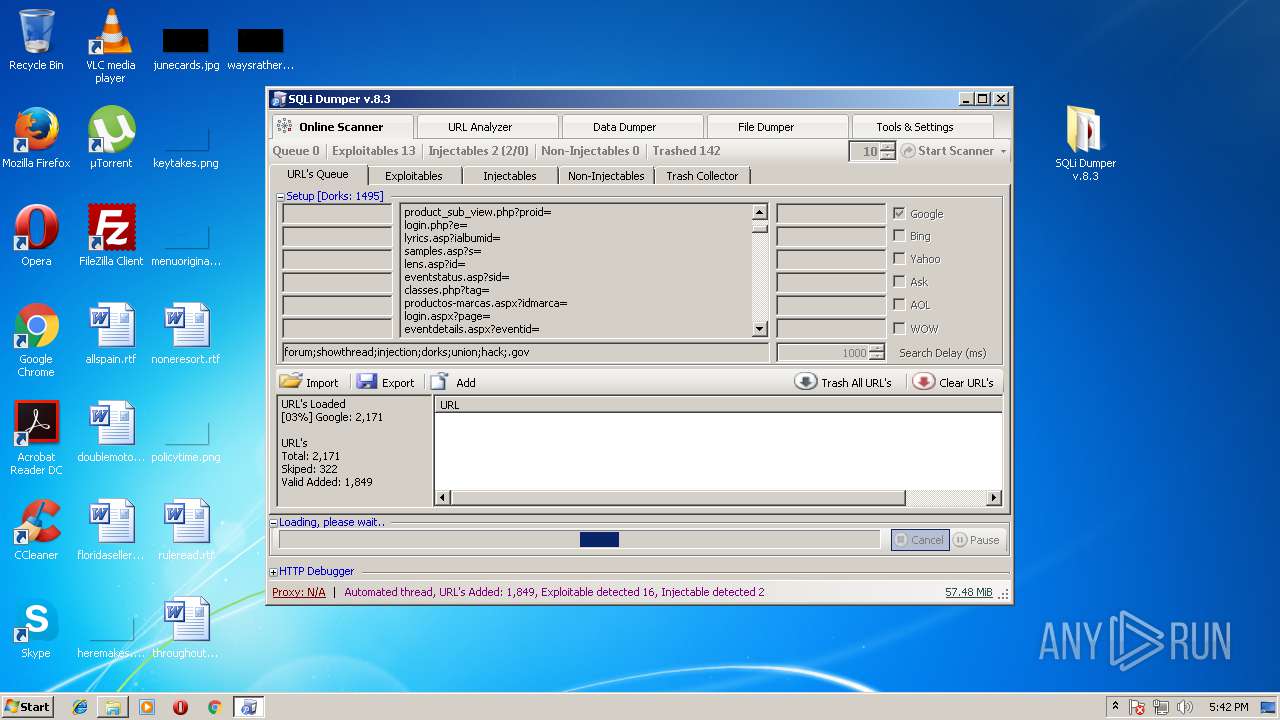Click Trash All URL's down-arrow icon
The image size is (1280, 720).
tap(806, 382)
